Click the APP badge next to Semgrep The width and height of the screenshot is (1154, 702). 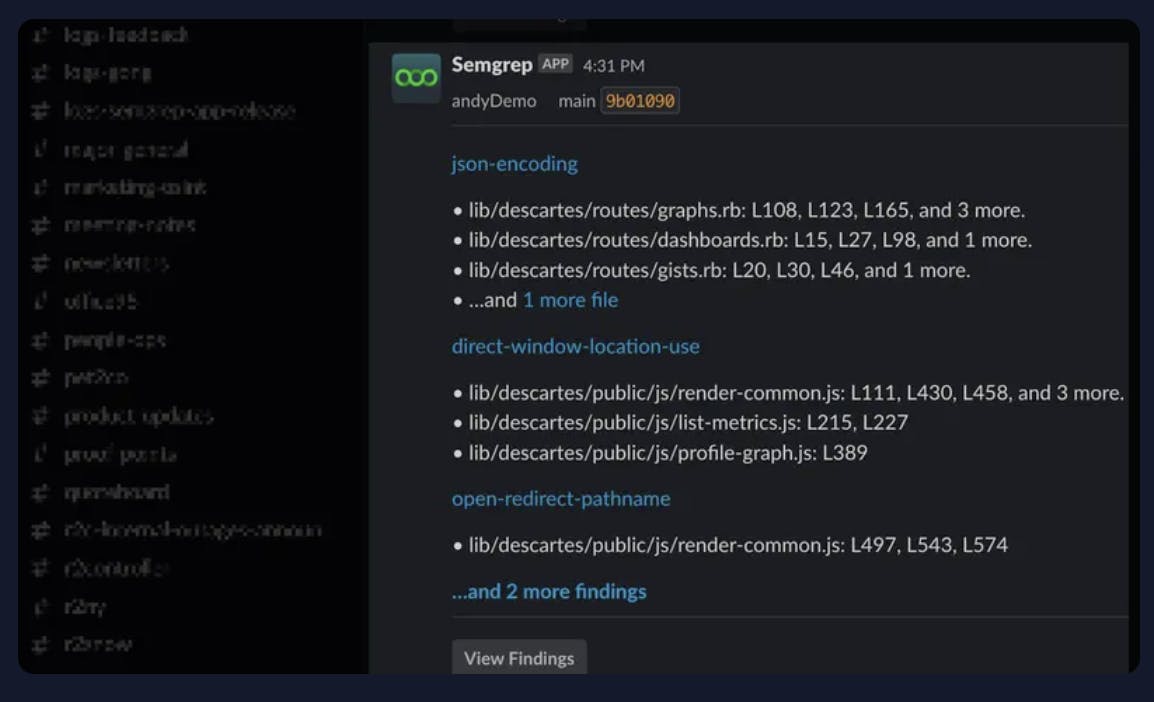(555, 65)
